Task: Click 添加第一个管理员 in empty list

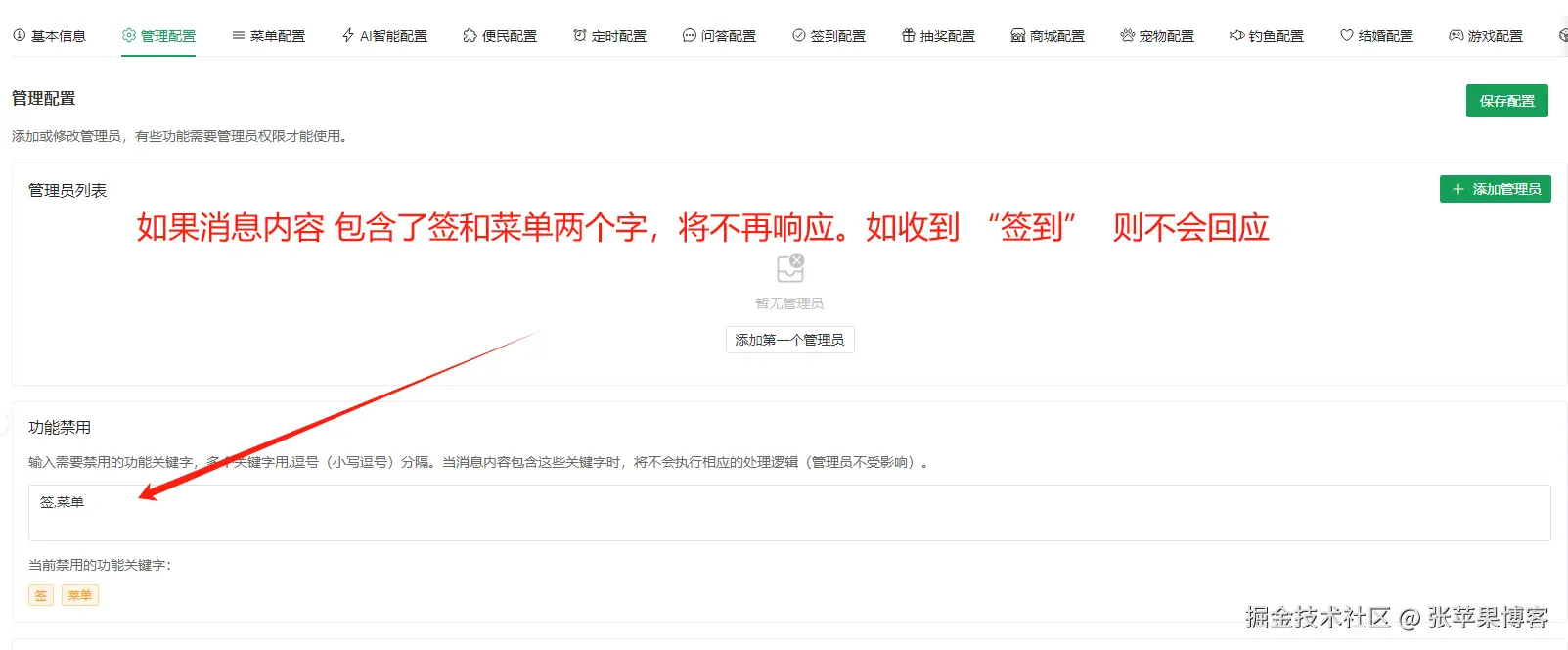Action: point(789,340)
